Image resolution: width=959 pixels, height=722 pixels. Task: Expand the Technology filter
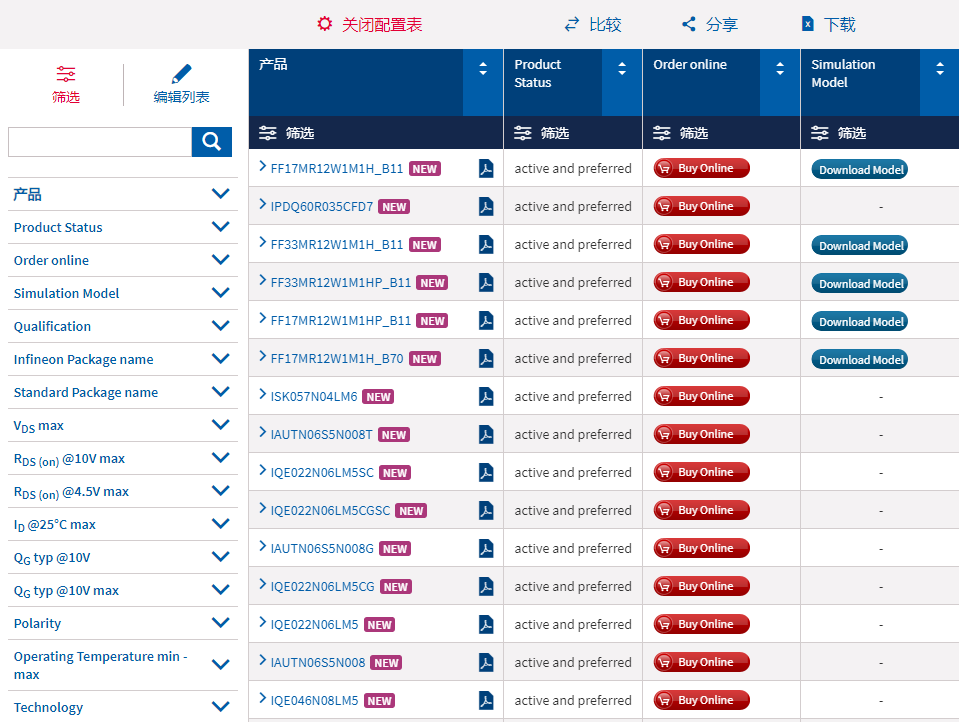(x=220, y=707)
